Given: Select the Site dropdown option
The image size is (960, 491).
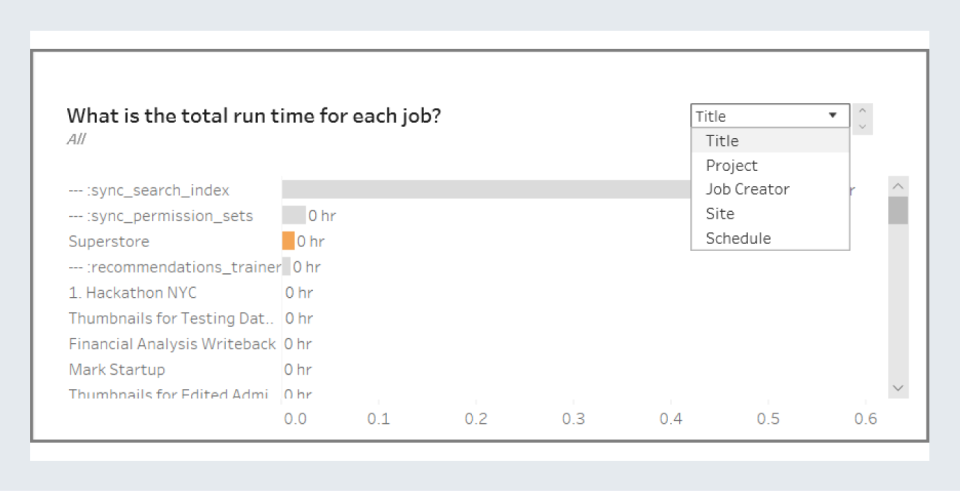Looking at the screenshot, I should (720, 213).
